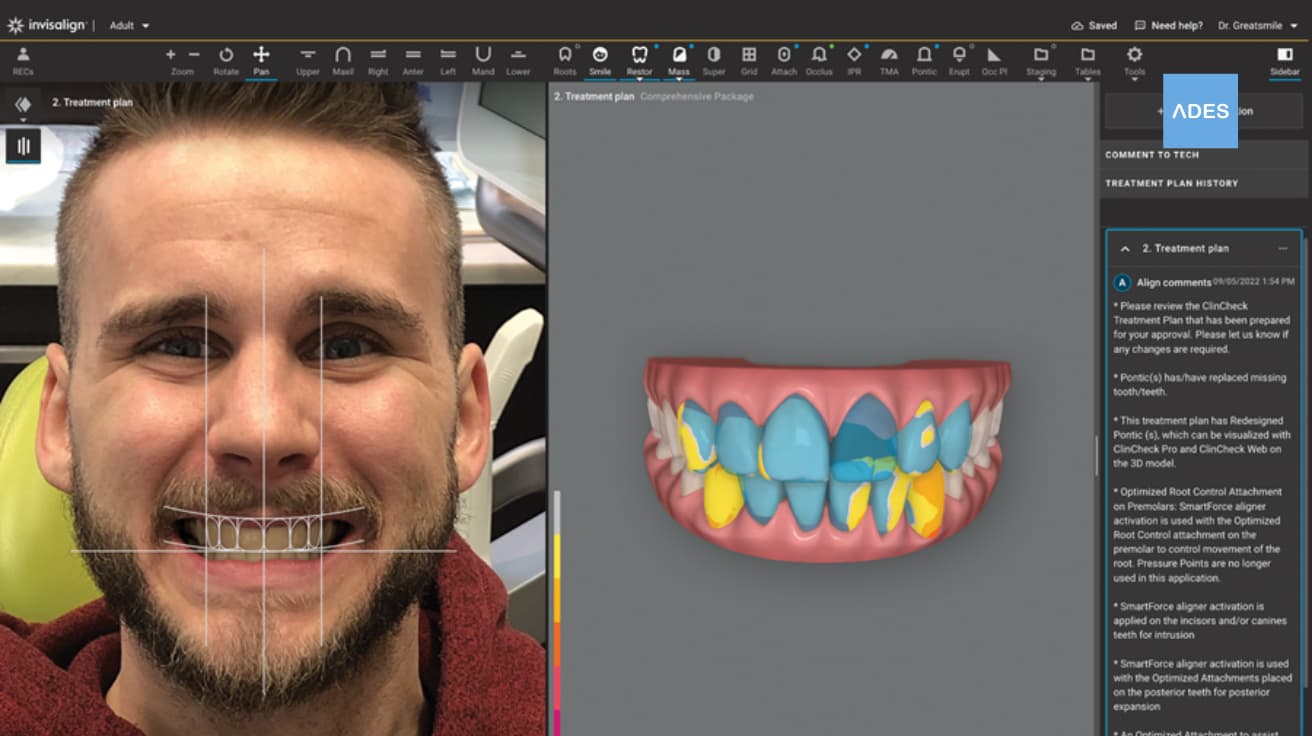Toggle the Smile view
This screenshot has height=736, width=1312.
[x=600, y=60]
